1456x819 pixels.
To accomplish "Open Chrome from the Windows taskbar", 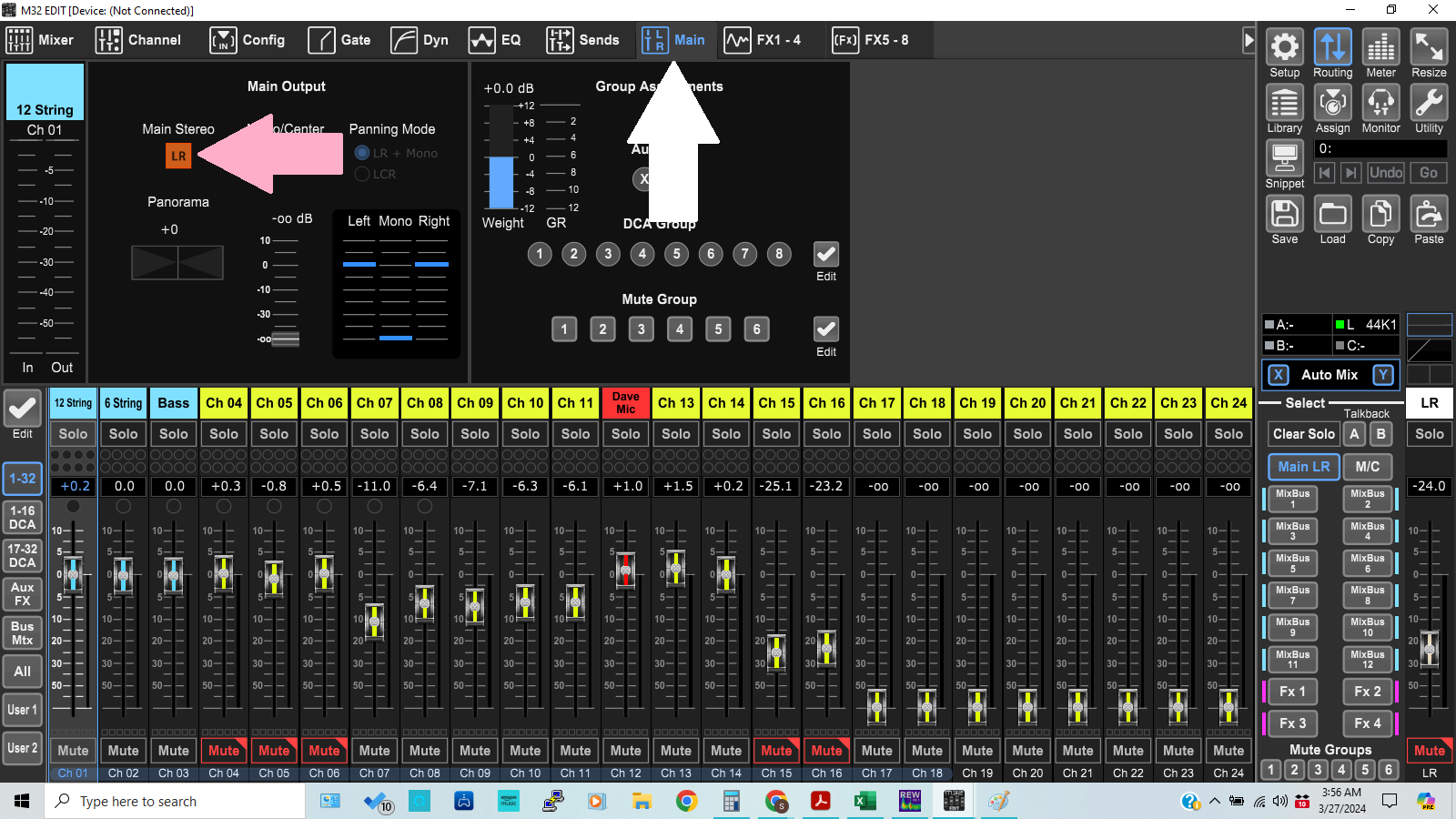I will pos(686,801).
